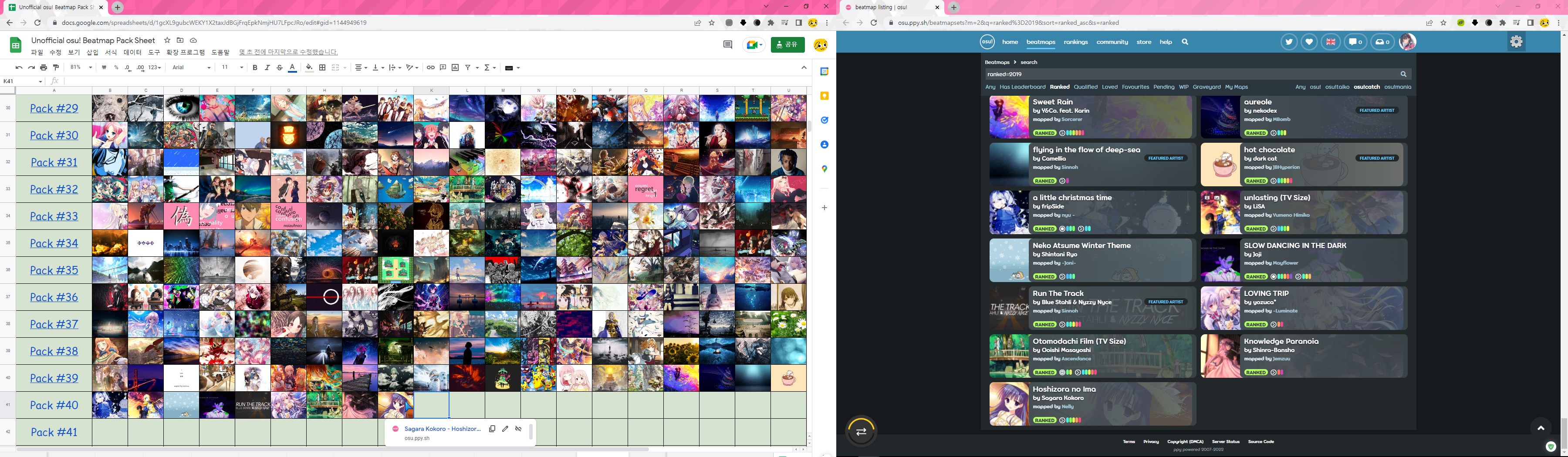Screen dimensions: 1568x457
Task: Open text wrapping dropdown
Action: 395,67
